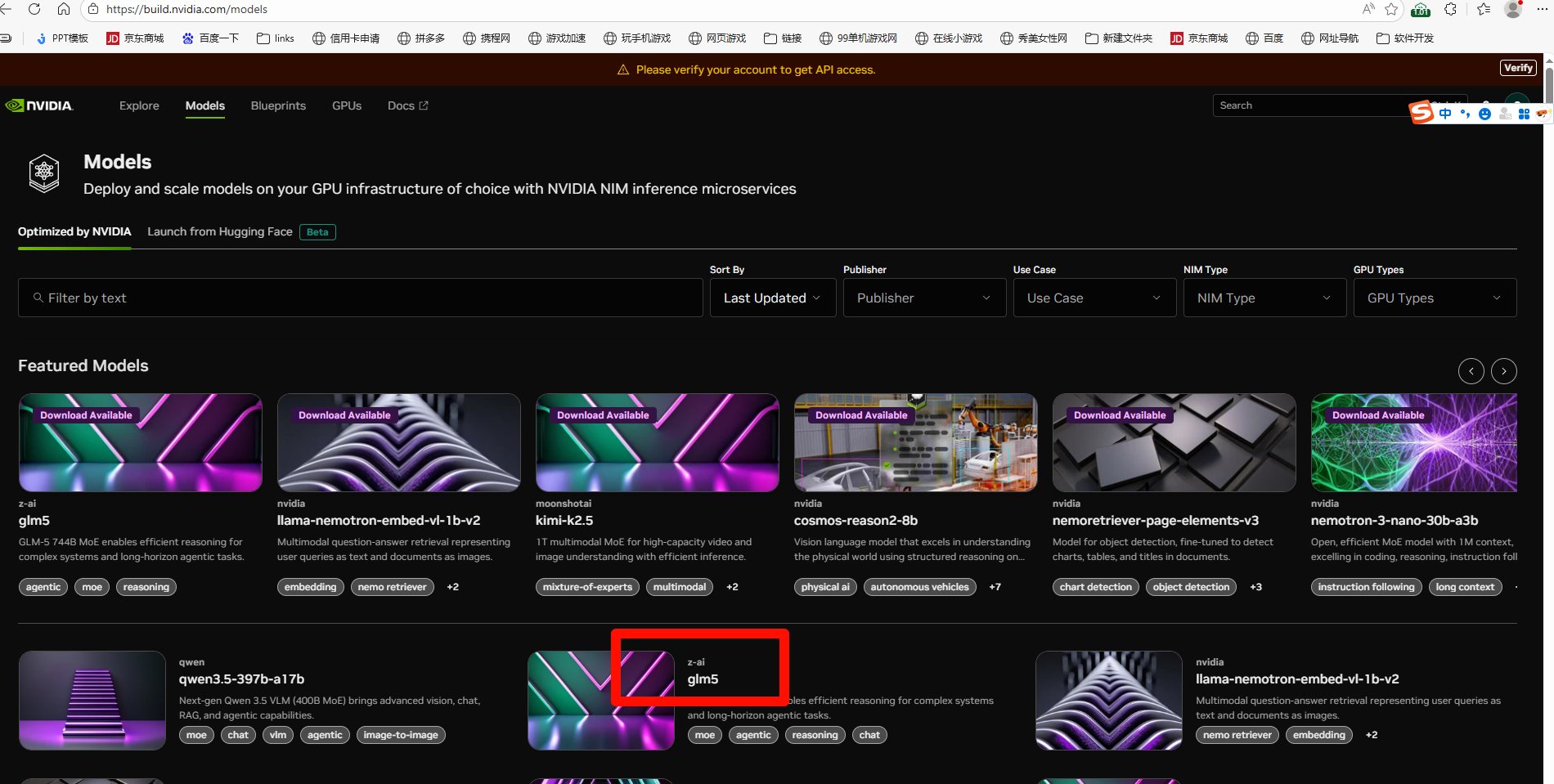
Task: Open the links bookmark folder
Action: [x=276, y=38]
